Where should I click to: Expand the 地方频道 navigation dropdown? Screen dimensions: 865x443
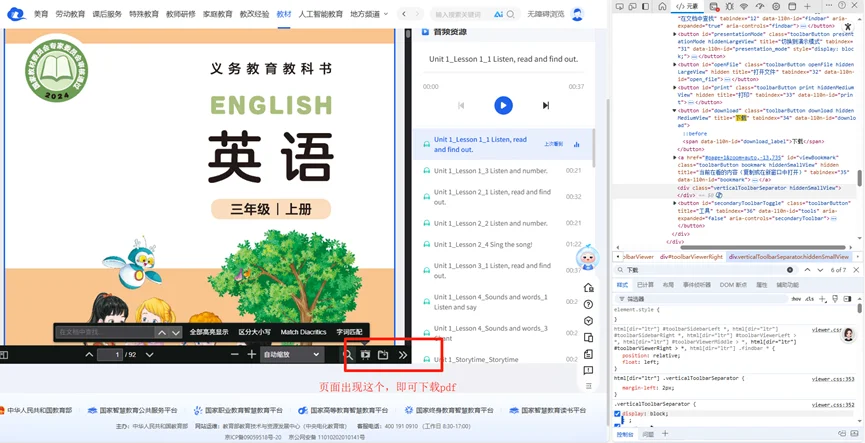click(369, 14)
